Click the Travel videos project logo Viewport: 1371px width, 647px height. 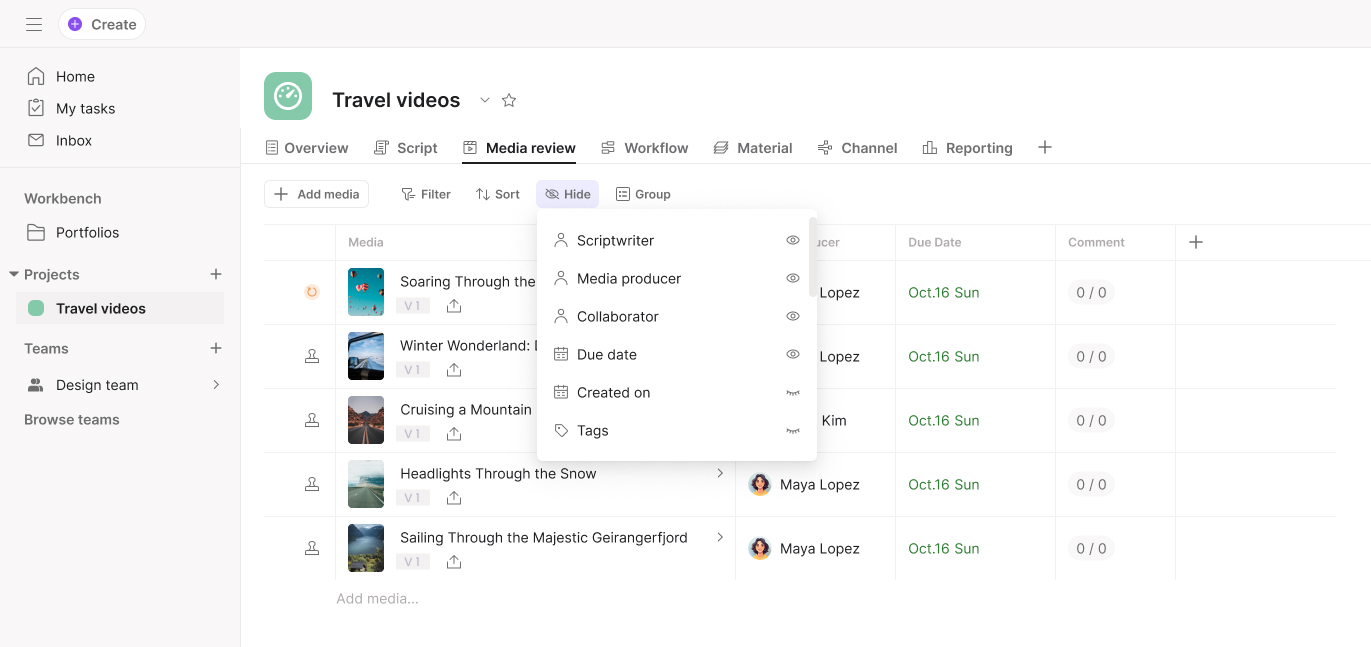tap(288, 96)
